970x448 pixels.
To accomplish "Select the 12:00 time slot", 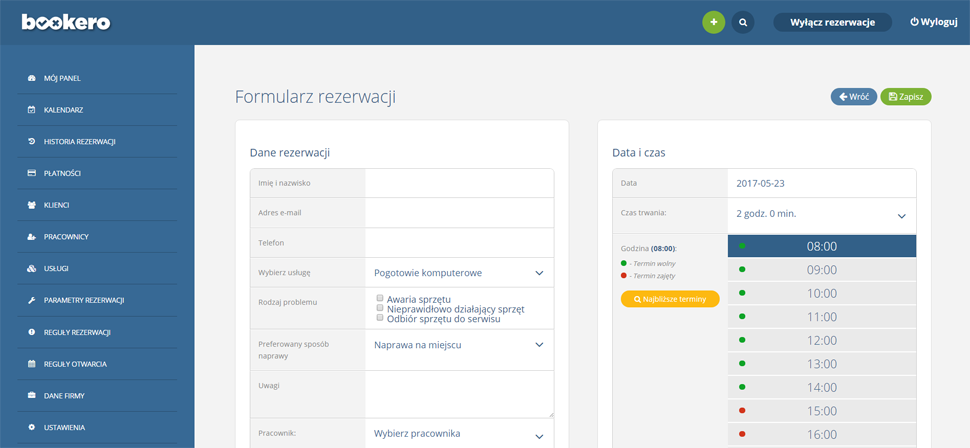I will tap(822, 340).
